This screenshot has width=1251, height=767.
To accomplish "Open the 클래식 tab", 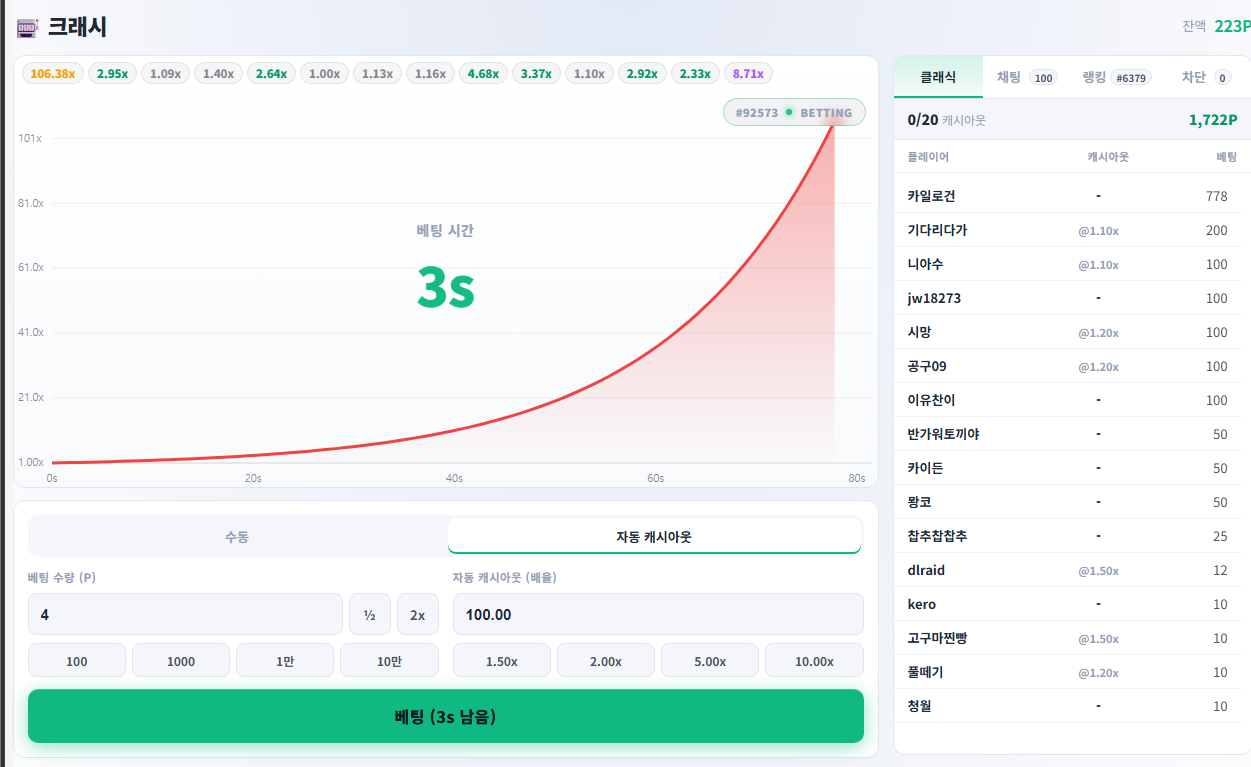I will [938, 77].
